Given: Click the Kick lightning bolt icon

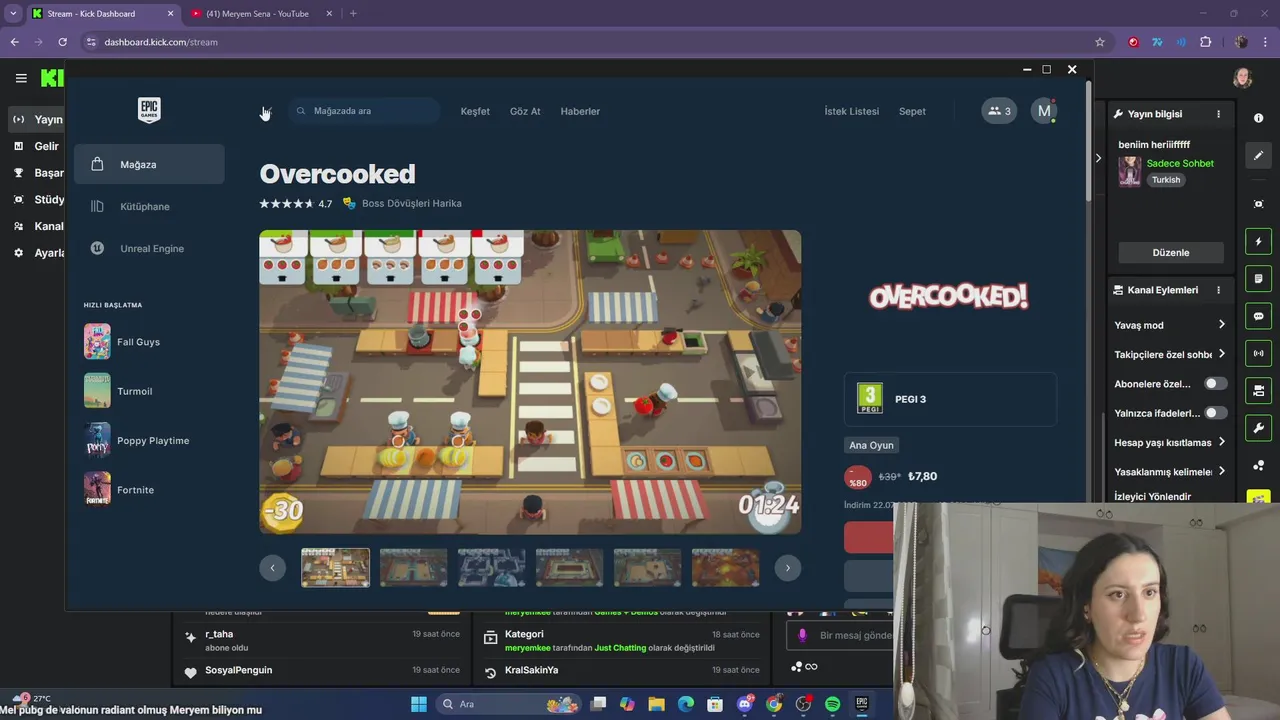Looking at the screenshot, I should (x=1258, y=241).
